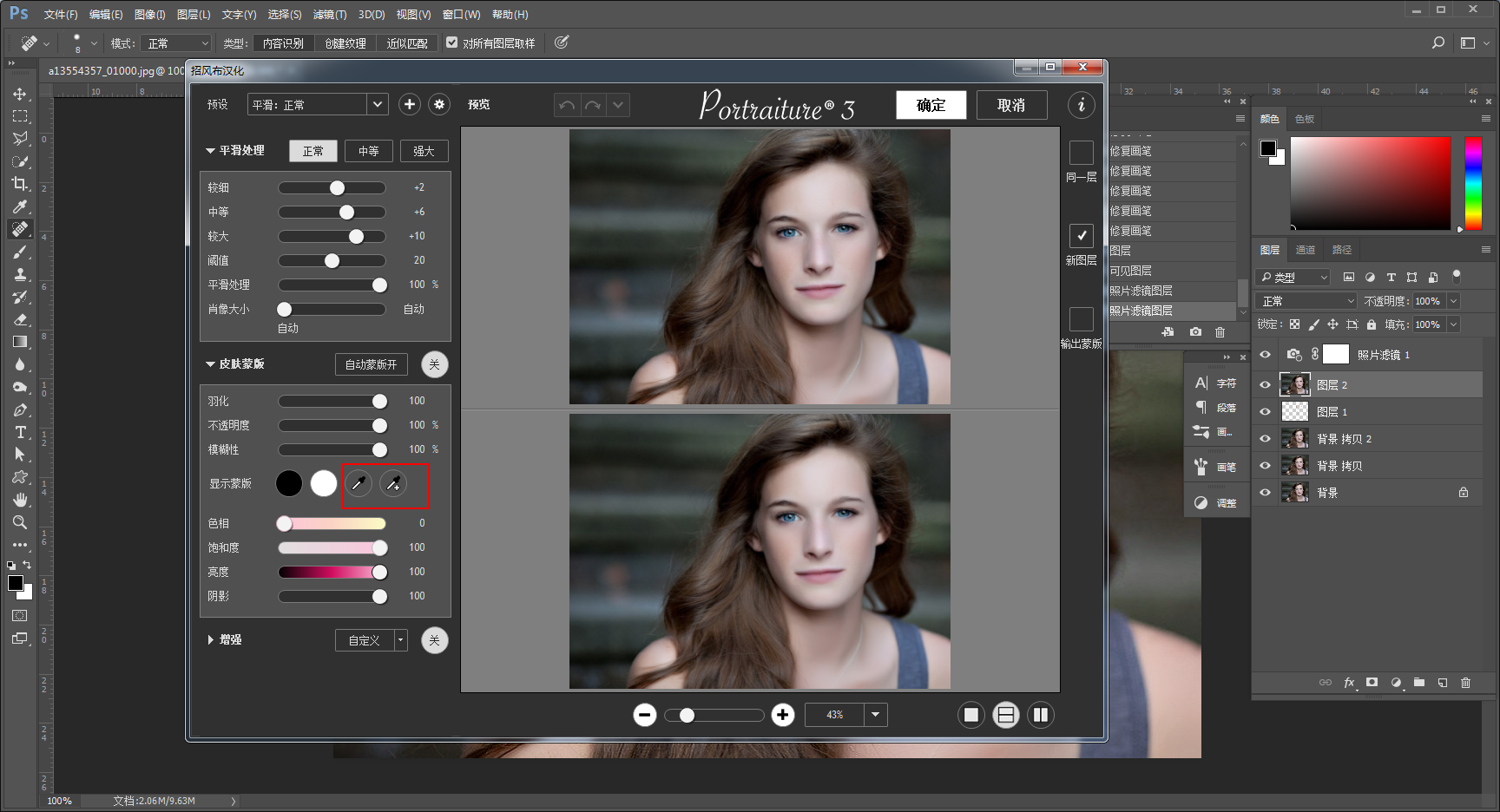Select 背景 拷贝 layer thumbnail

tap(1295, 465)
